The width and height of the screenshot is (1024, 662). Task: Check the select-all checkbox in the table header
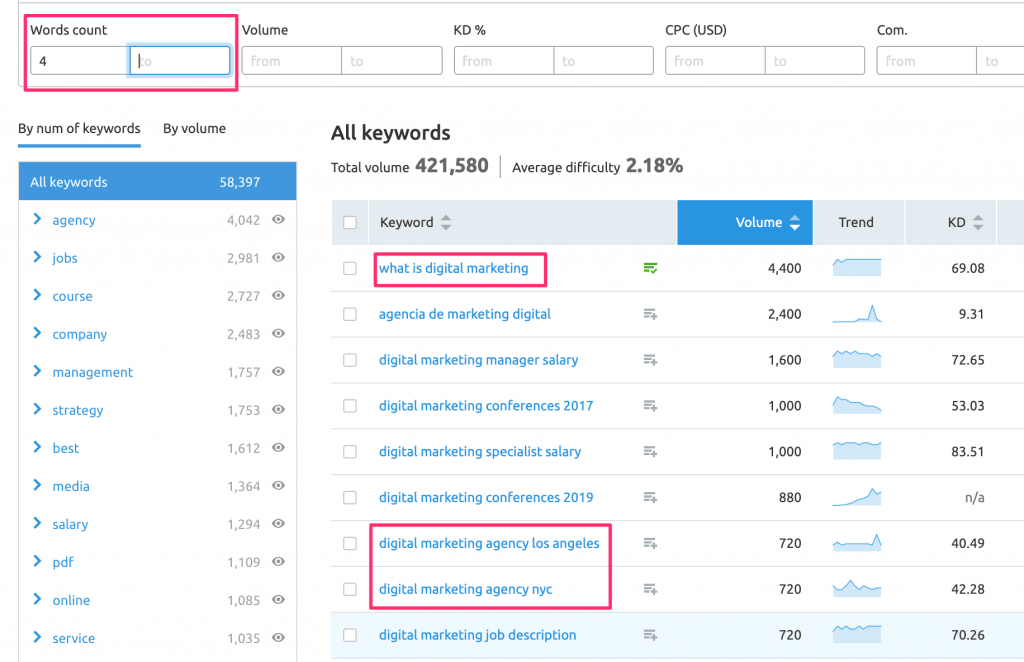click(x=350, y=222)
